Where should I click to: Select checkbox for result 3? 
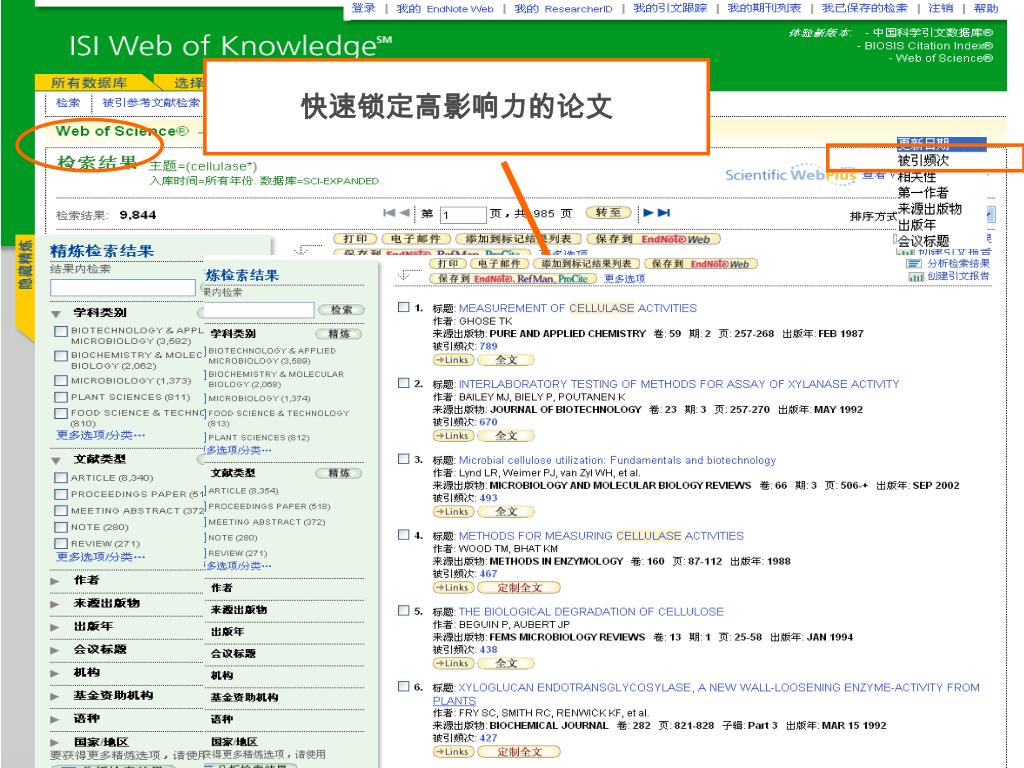pos(404,458)
